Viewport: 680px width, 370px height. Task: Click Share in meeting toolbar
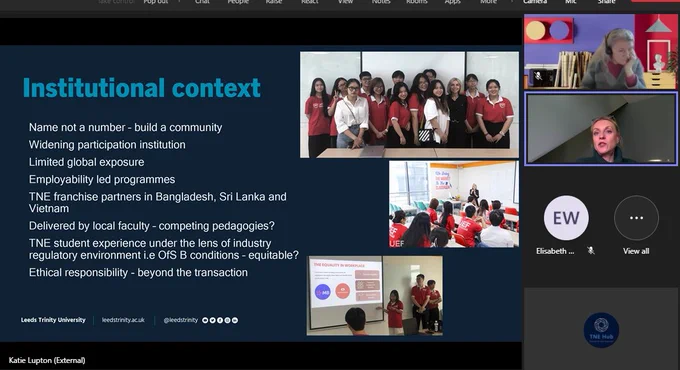click(x=606, y=2)
